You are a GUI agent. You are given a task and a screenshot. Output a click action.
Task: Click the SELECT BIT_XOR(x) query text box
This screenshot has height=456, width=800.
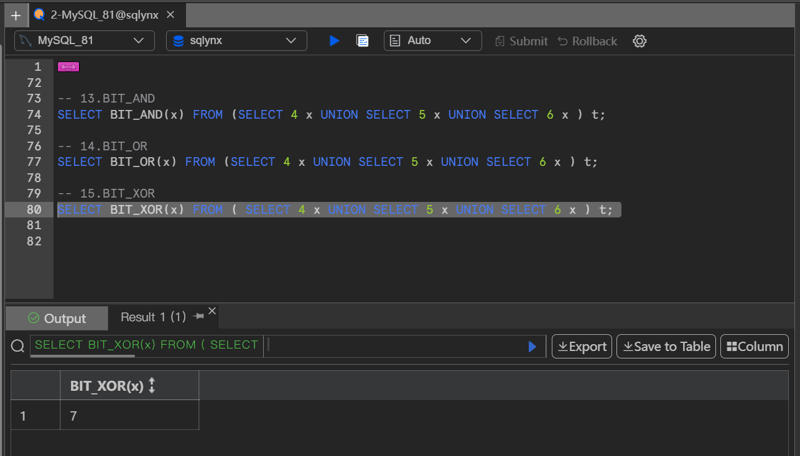146,345
